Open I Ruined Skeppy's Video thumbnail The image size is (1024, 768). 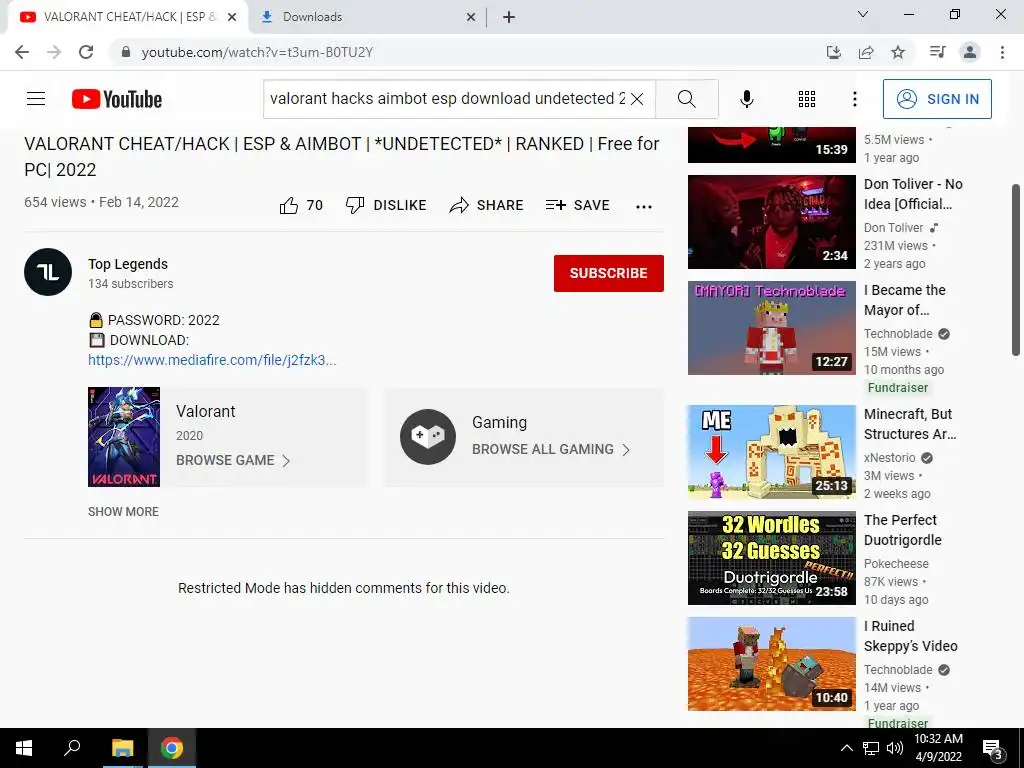[771, 664]
